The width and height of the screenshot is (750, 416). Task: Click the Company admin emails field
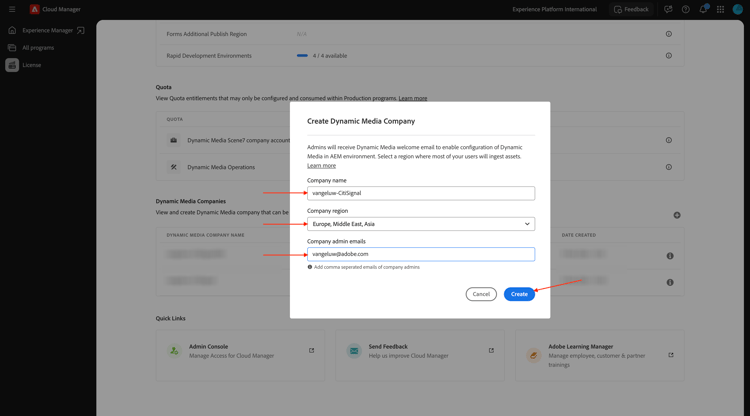pos(421,254)
